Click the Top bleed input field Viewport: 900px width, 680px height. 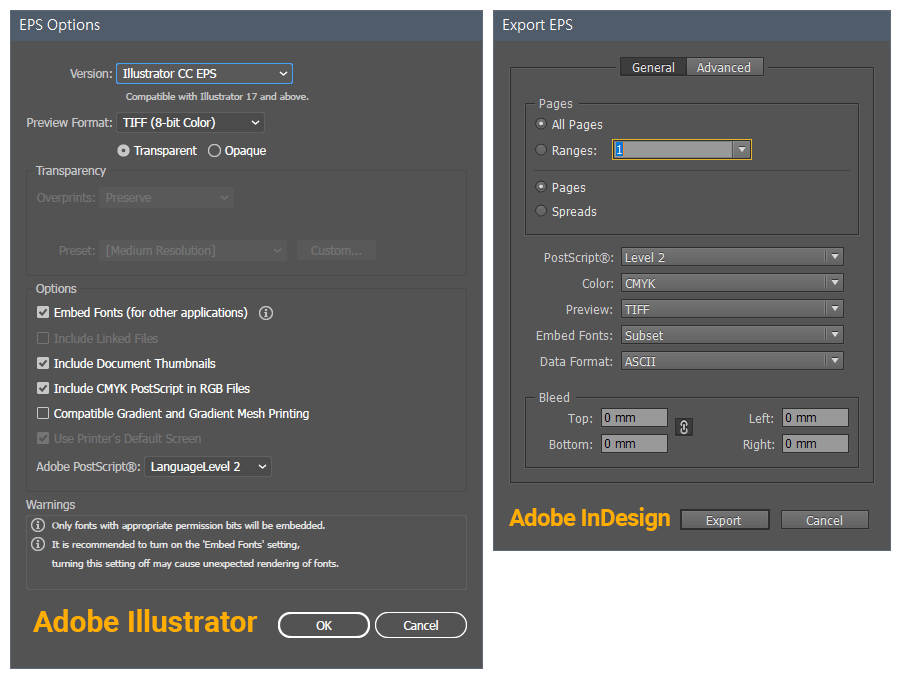pyautogui.click(x=634, y=418)
